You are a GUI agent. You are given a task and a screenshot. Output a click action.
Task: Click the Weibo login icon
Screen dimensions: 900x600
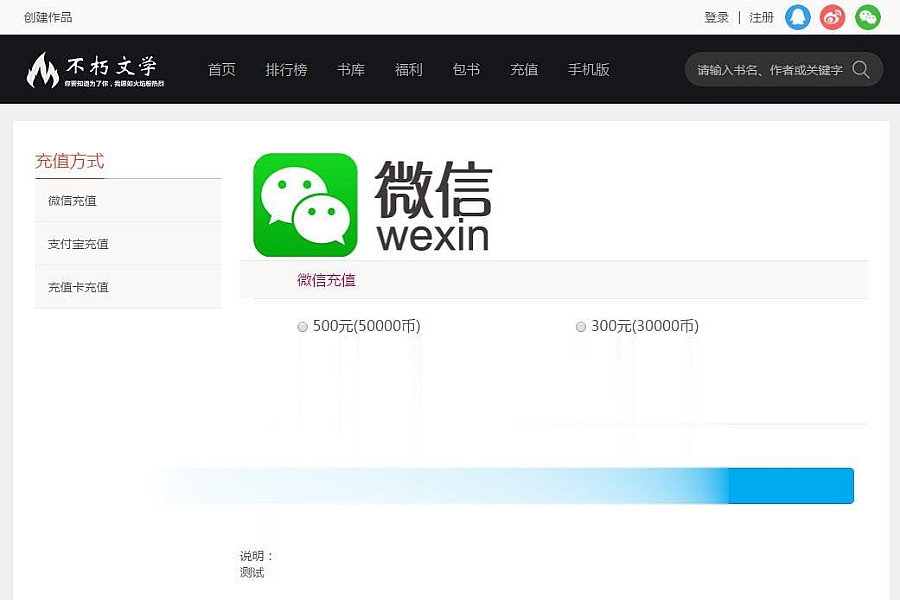(832, 17)
